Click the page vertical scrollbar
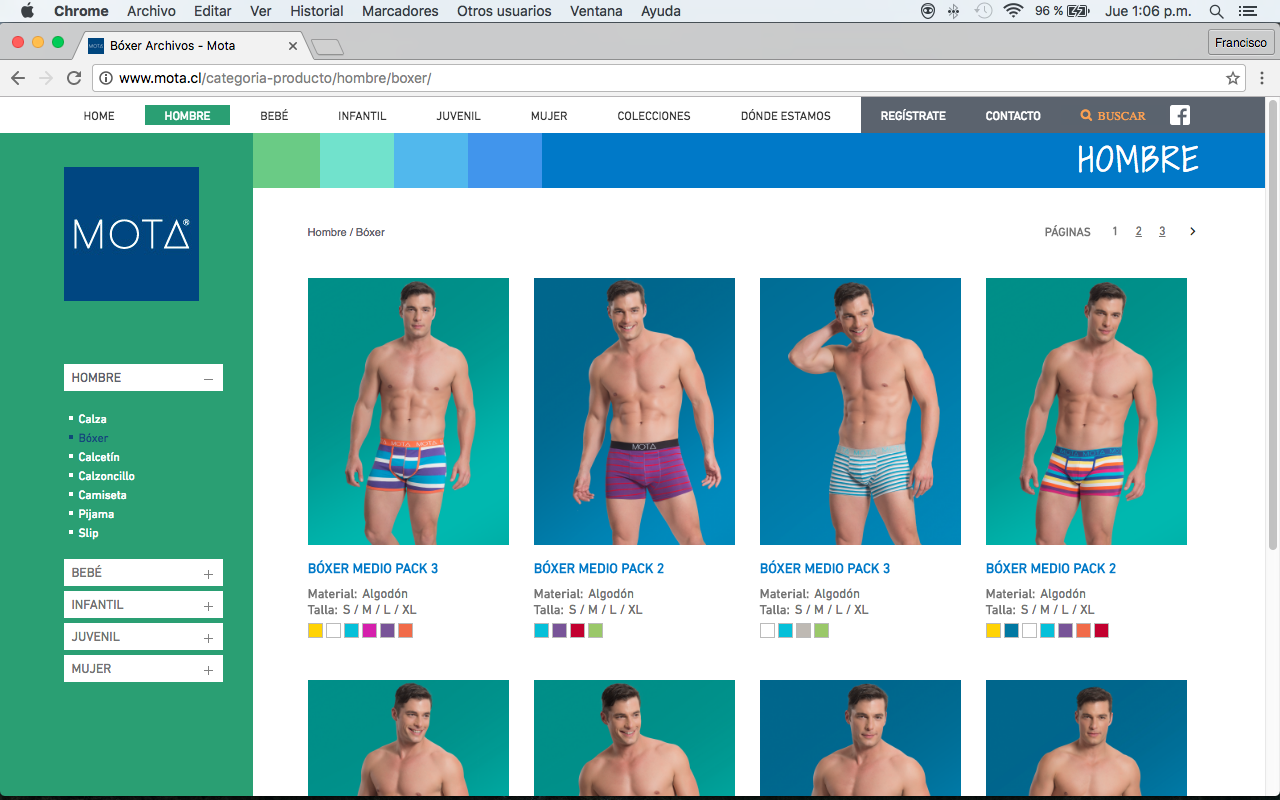Image resolution: width=1280 pixels, height=800 pixels. pyautogui.click(x=1273, y=324)
